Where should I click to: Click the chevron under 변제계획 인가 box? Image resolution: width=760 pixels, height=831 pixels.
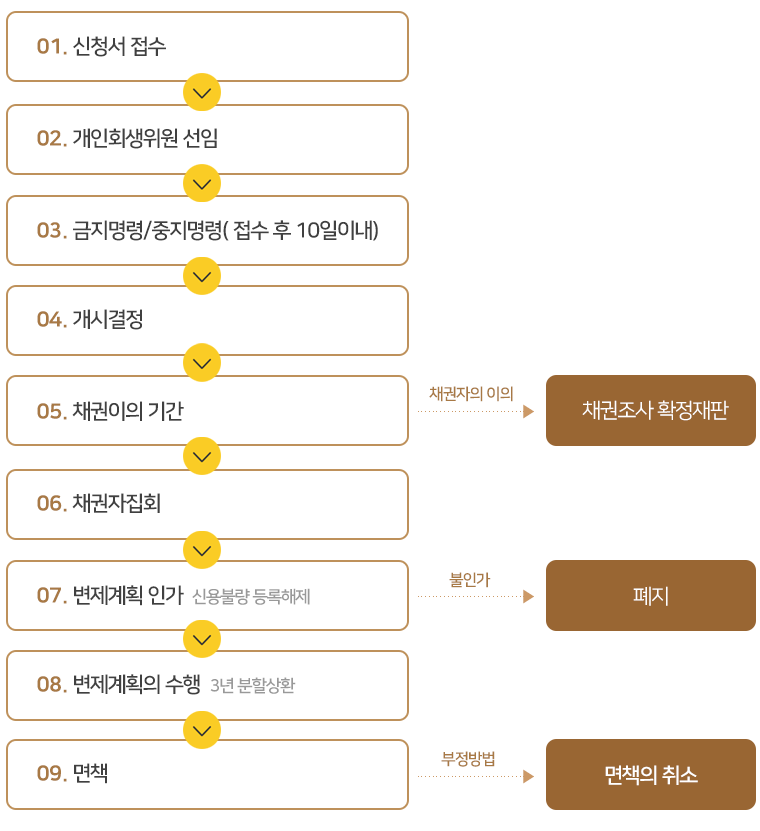[x=202, y=639]
